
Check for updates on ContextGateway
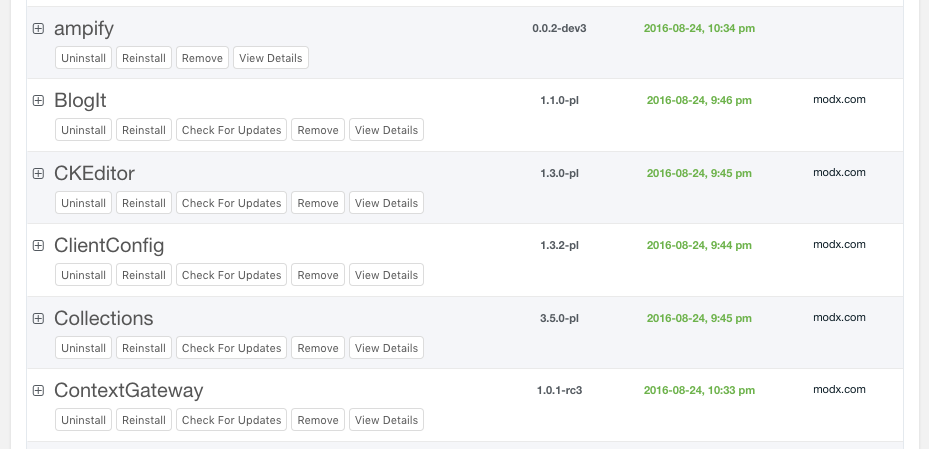(x=232, y=420)
